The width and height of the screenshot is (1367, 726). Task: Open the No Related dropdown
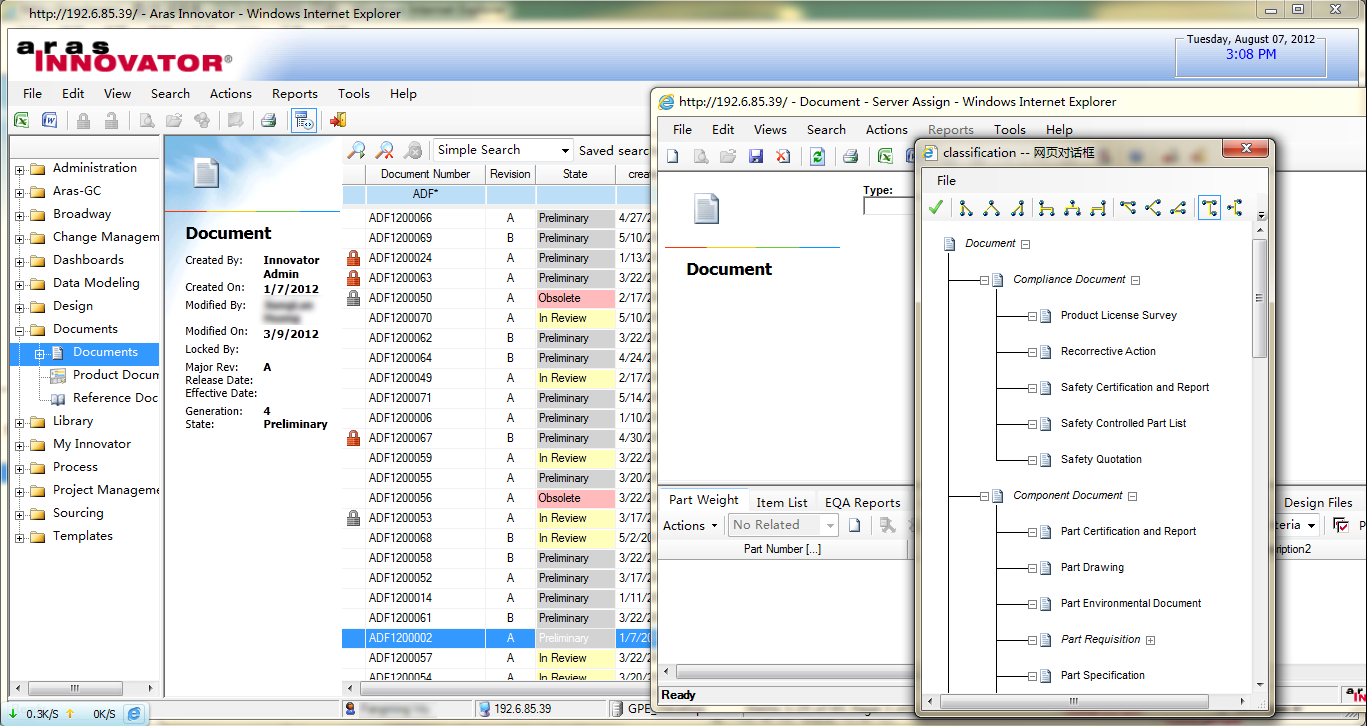(829, 525)
